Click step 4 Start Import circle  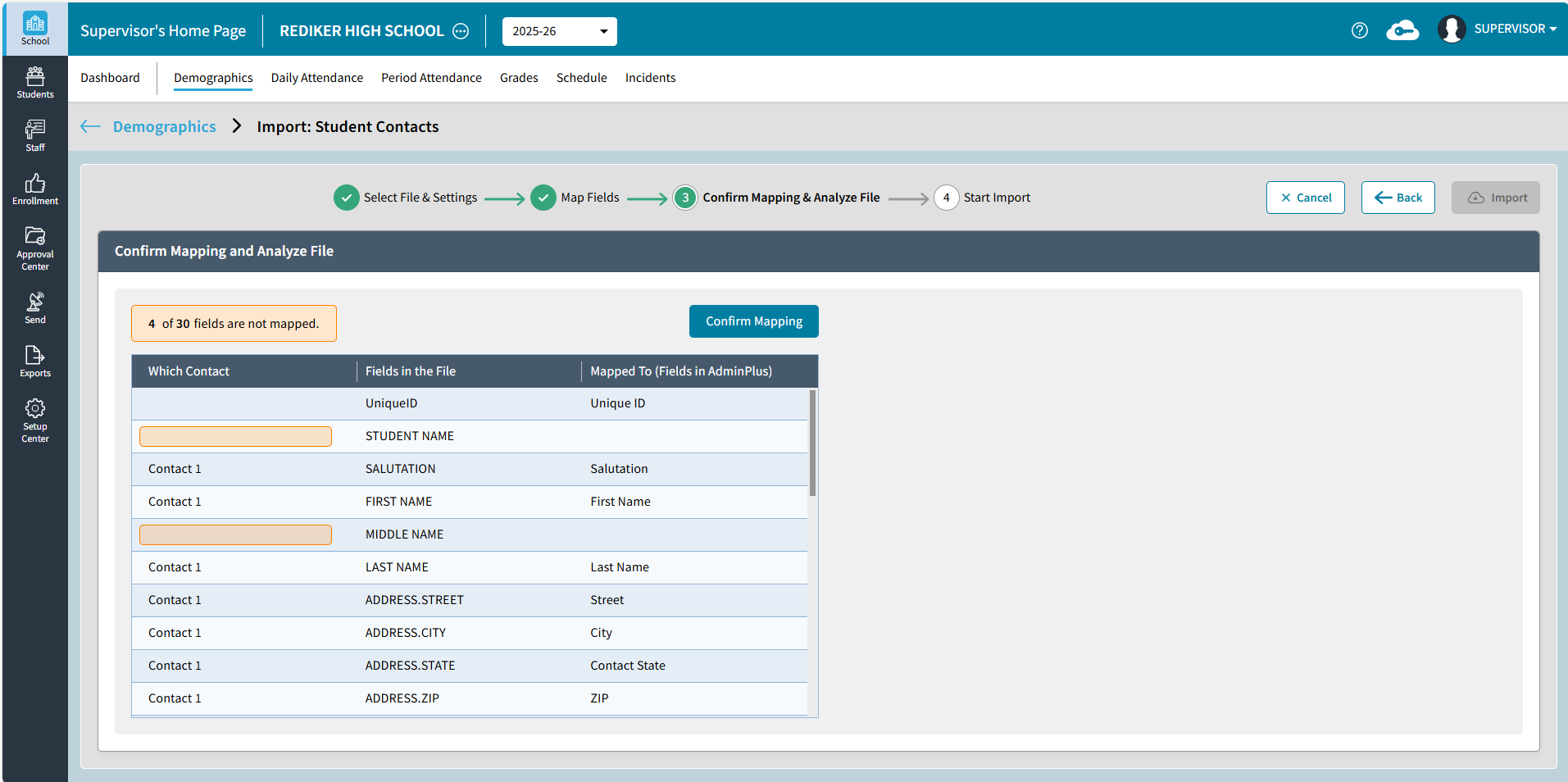946,198
